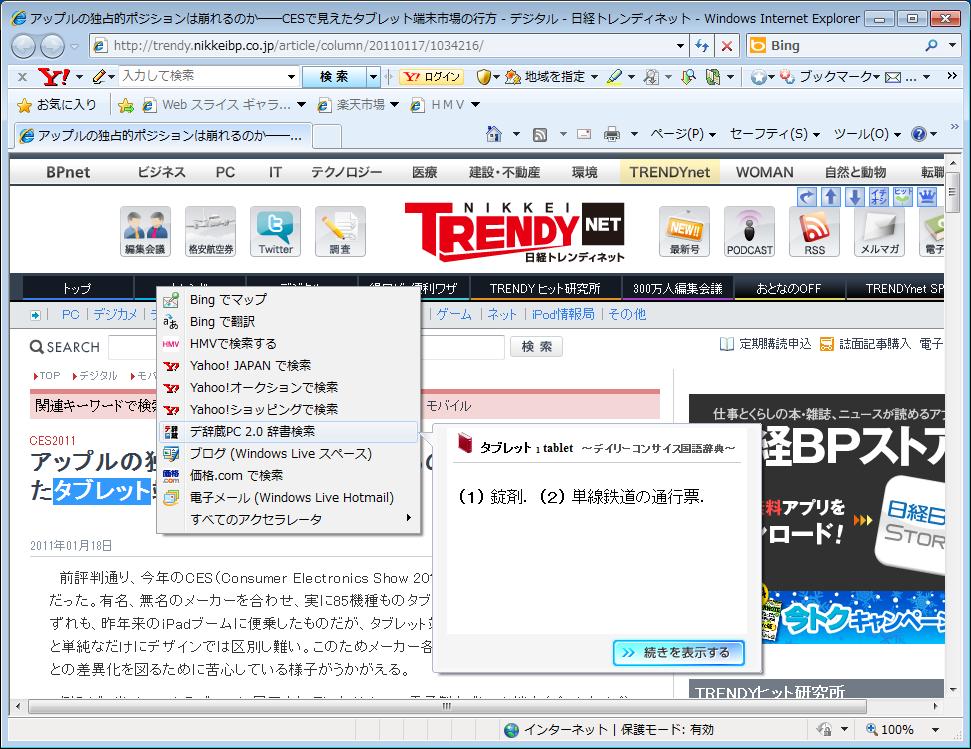
Task: Open the address bar history dropdown arrow
Action: [x=681, y=46]
